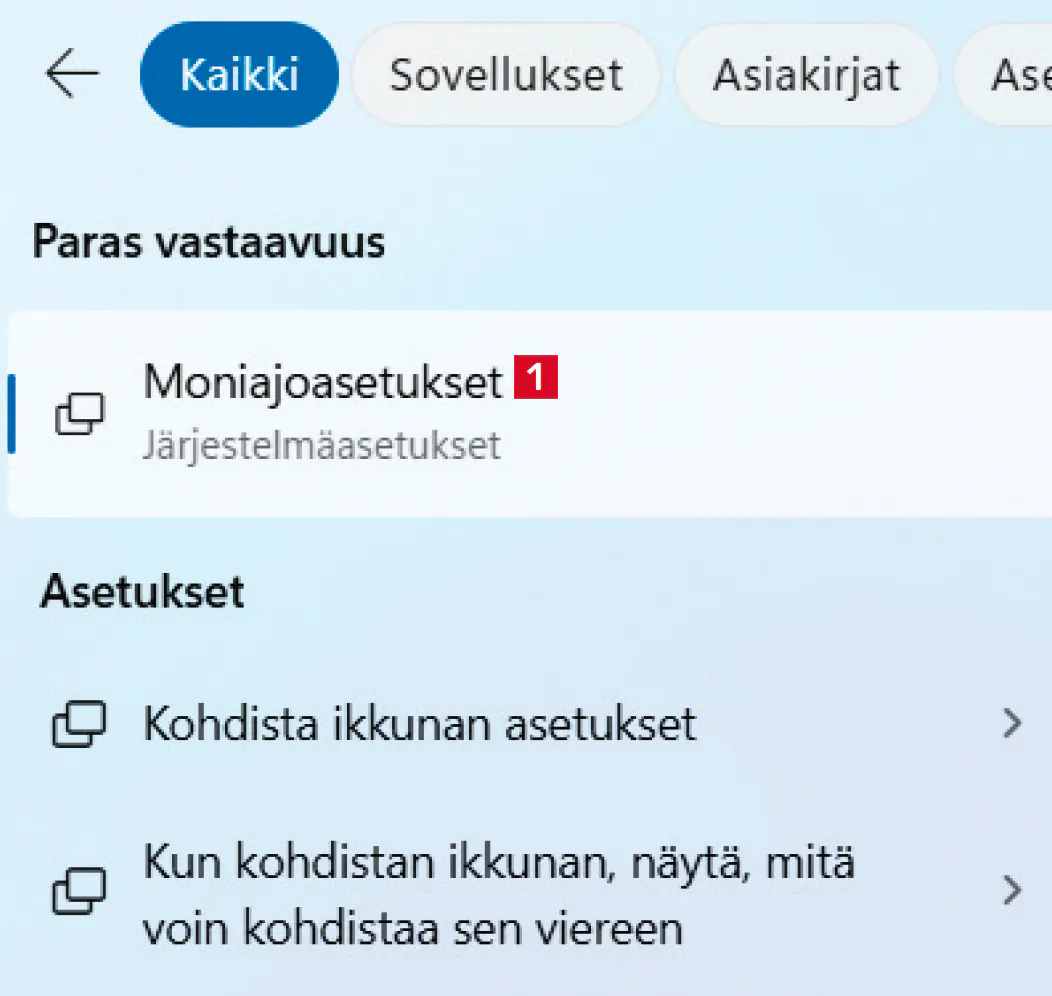Click the Paras vastaavuus heading

coord(209,243)
